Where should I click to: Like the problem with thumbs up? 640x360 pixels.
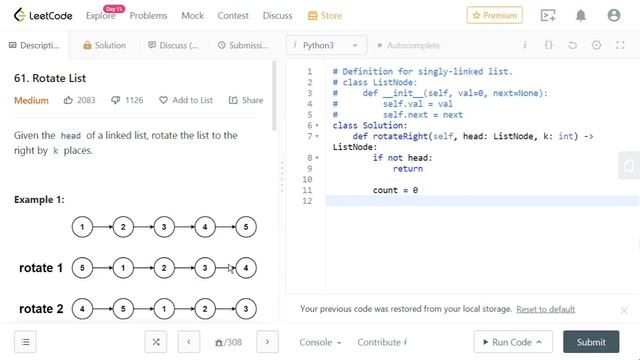79,100
